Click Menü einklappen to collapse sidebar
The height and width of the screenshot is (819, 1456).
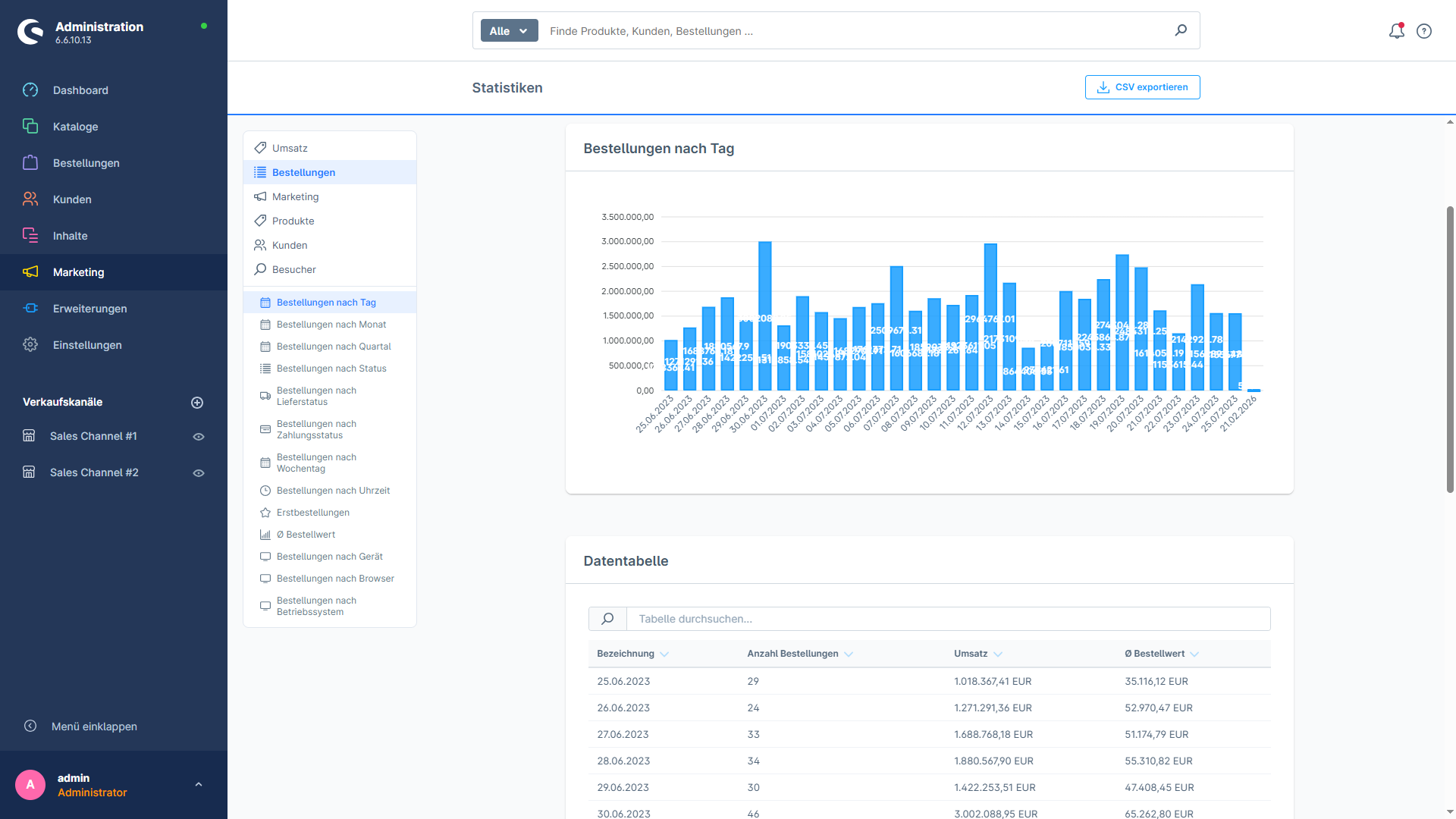[x=93, y=726]
